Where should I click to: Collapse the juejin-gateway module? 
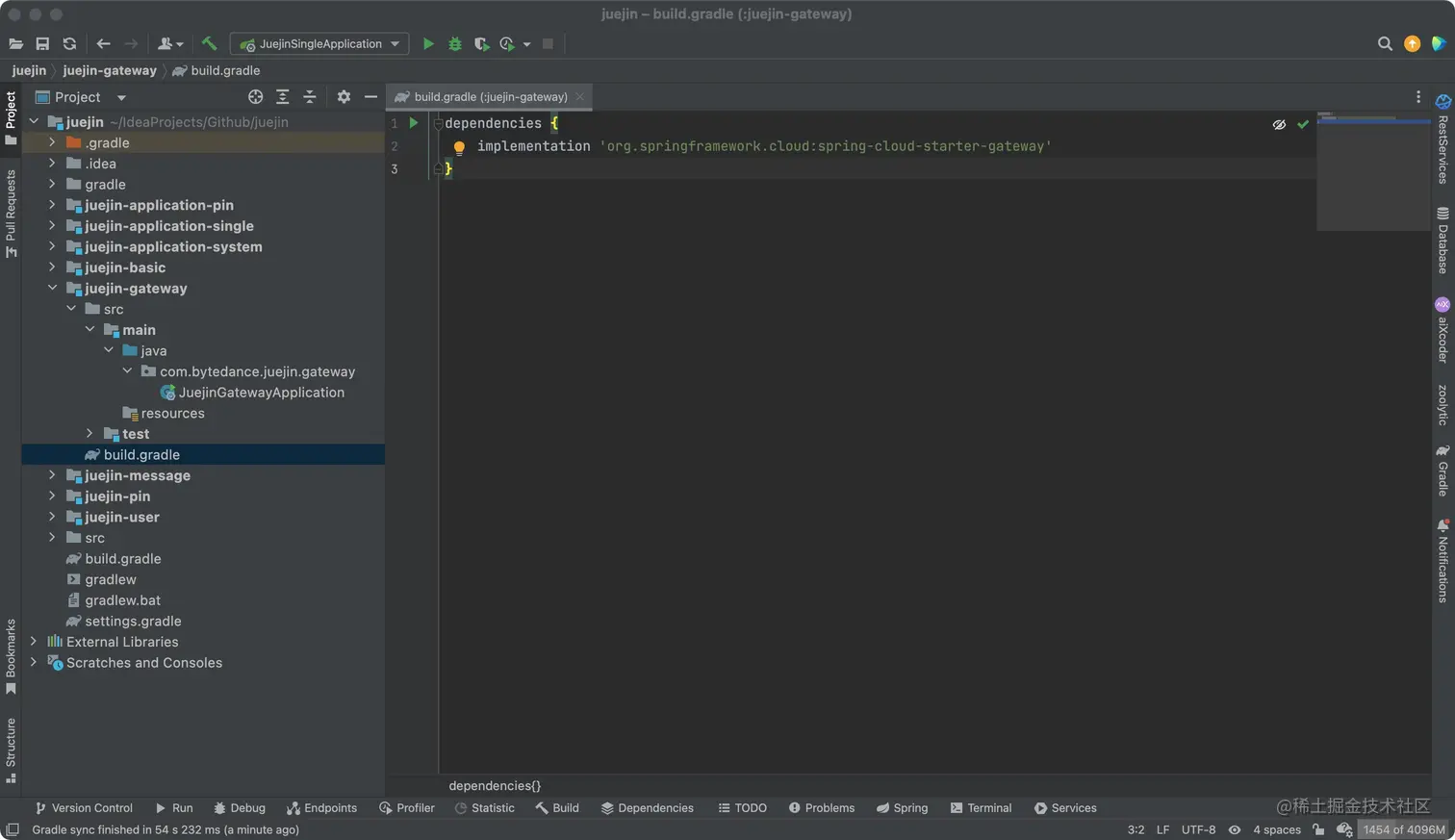[52, 288]
